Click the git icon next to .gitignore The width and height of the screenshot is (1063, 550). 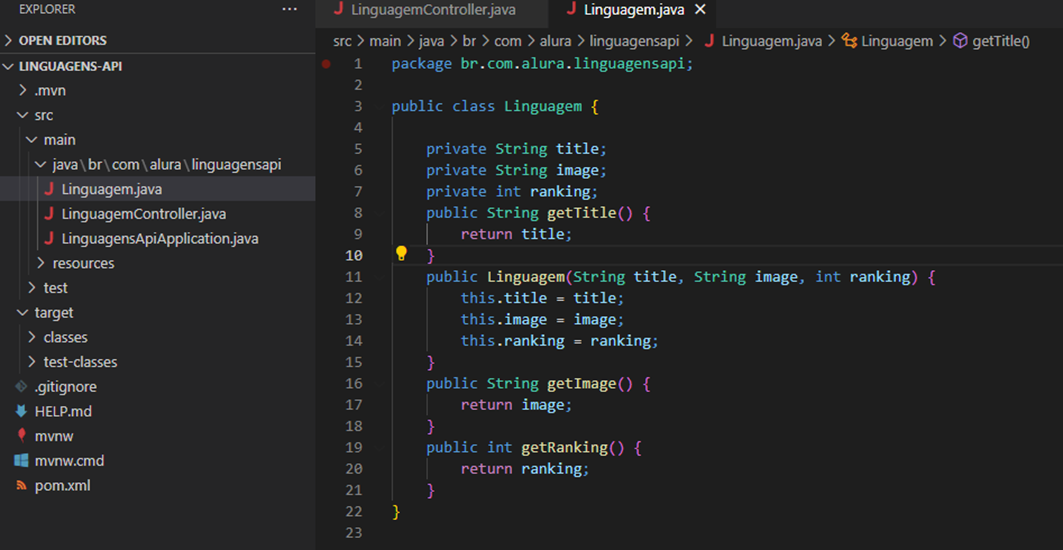pos(22,387)
